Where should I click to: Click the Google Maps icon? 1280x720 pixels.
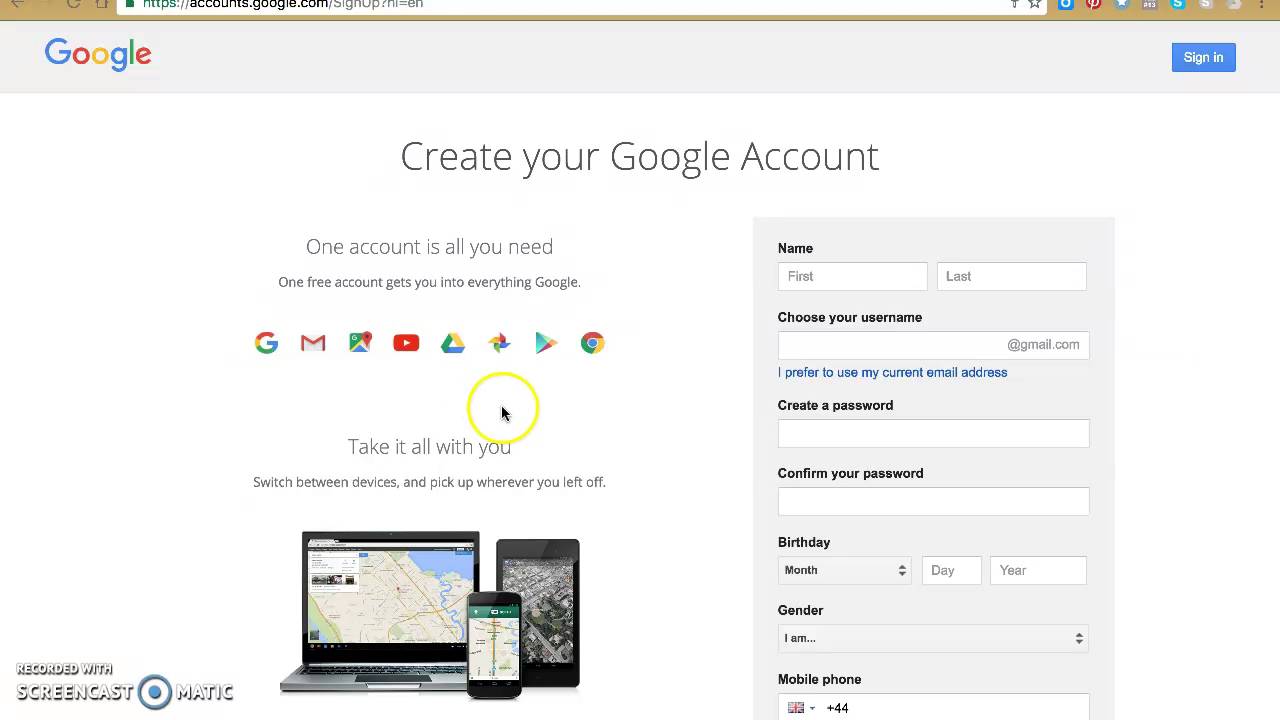360,343
